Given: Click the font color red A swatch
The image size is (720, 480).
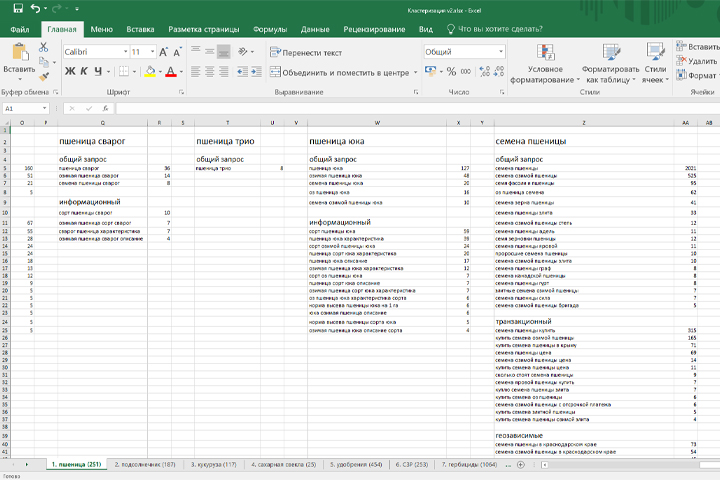Looking at the screenshot, I should pos(170,71).
